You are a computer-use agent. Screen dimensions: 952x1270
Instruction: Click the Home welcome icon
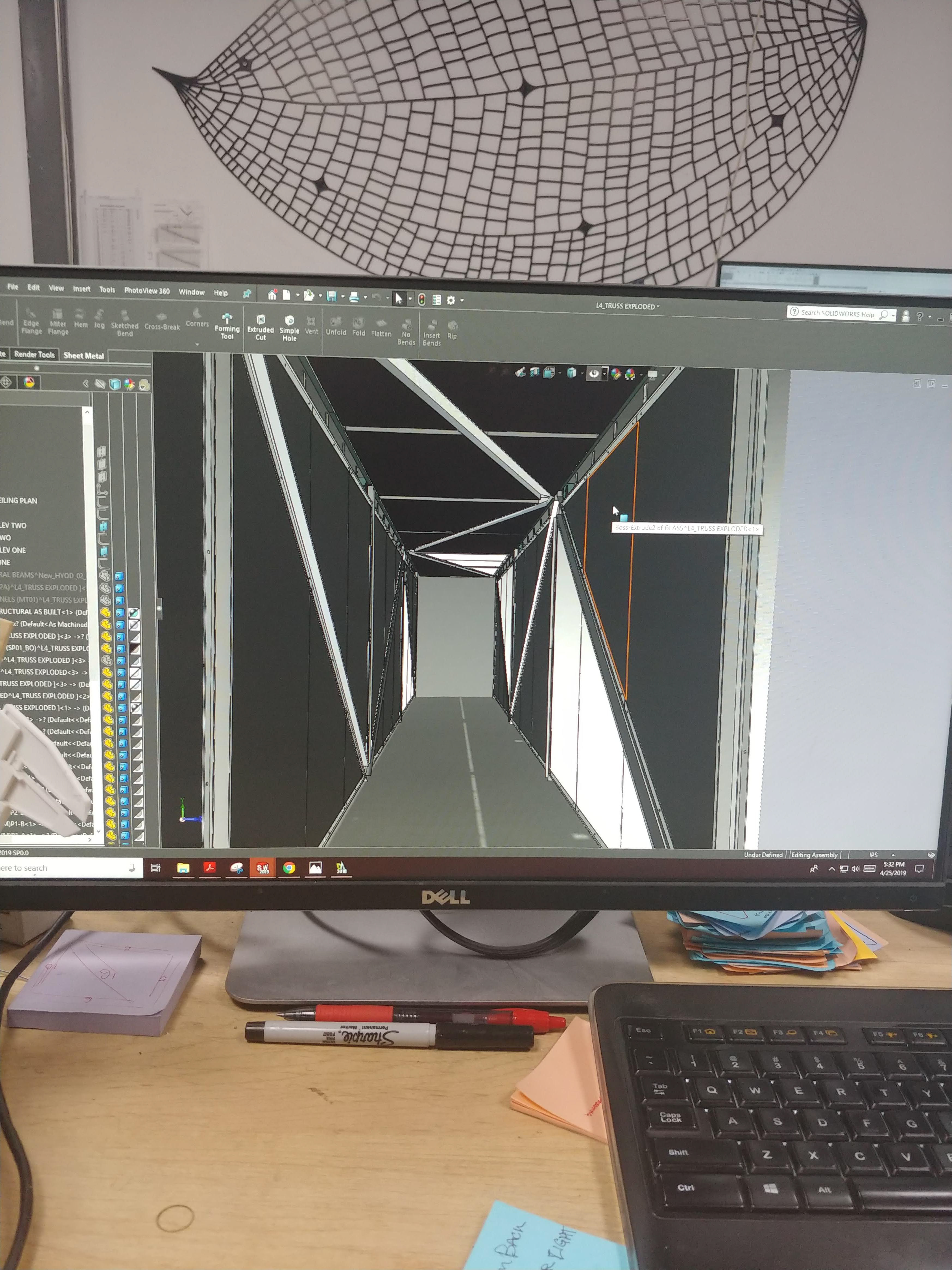pos(272,295)
